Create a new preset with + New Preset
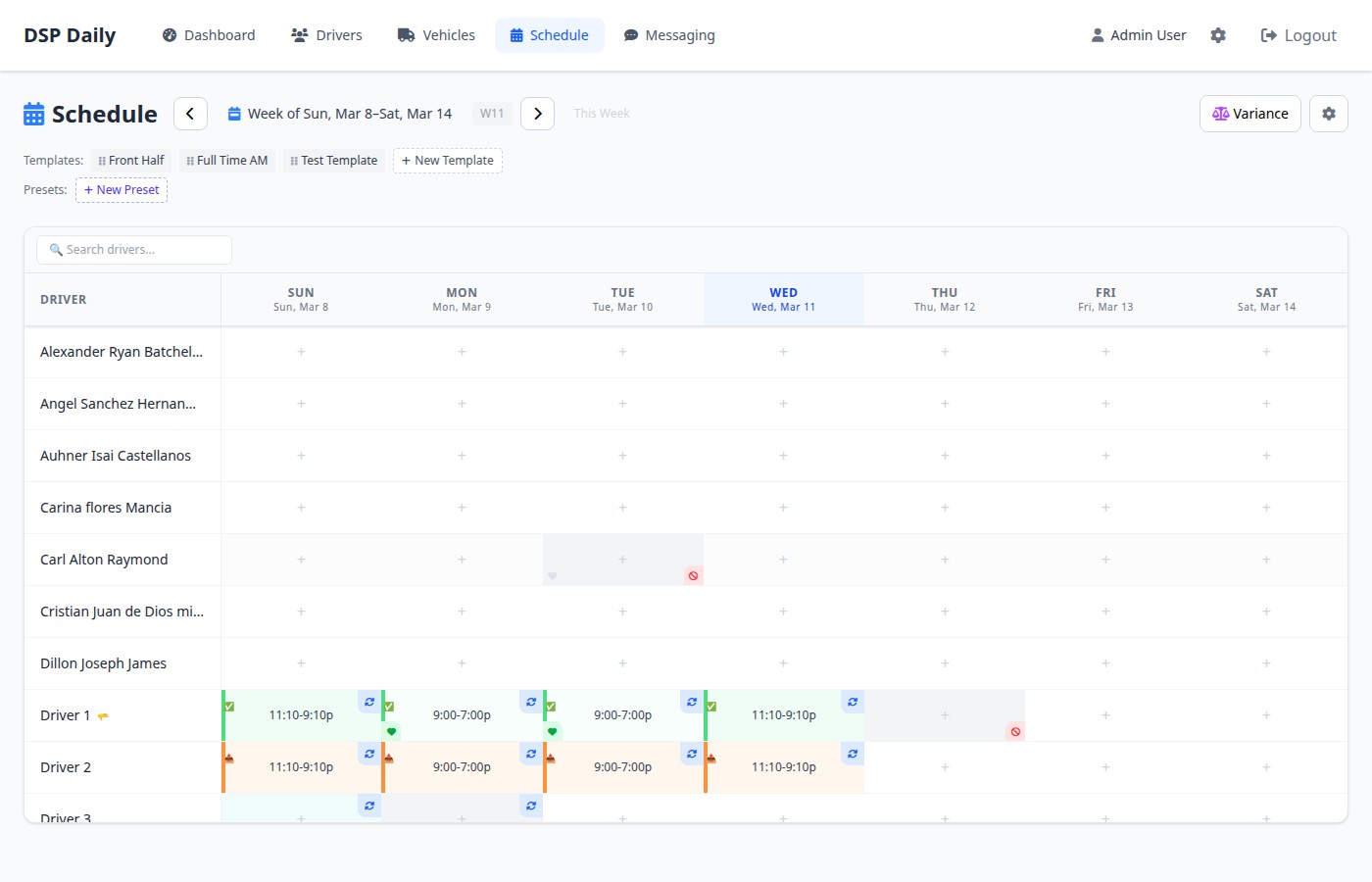The width and height of the screenshot is (1372, 882). pos(122,190)
